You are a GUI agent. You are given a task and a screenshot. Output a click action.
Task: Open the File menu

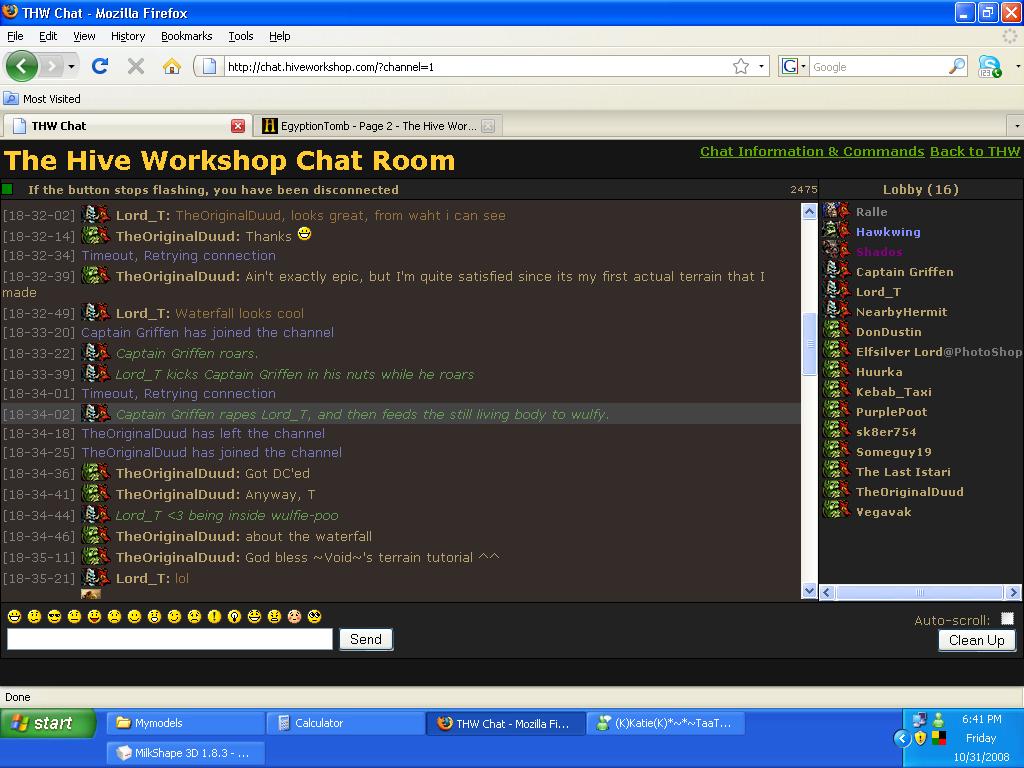pyautogui.click(x=15, y=36)
